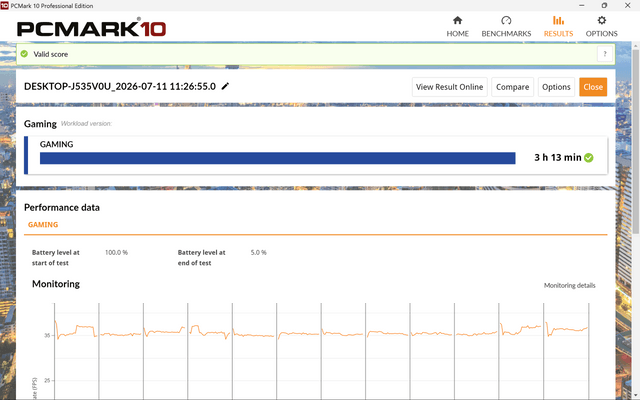Click the blue Gaming battery life bar
The width and height of the screenshot is (640, 400).
[278, 158]
